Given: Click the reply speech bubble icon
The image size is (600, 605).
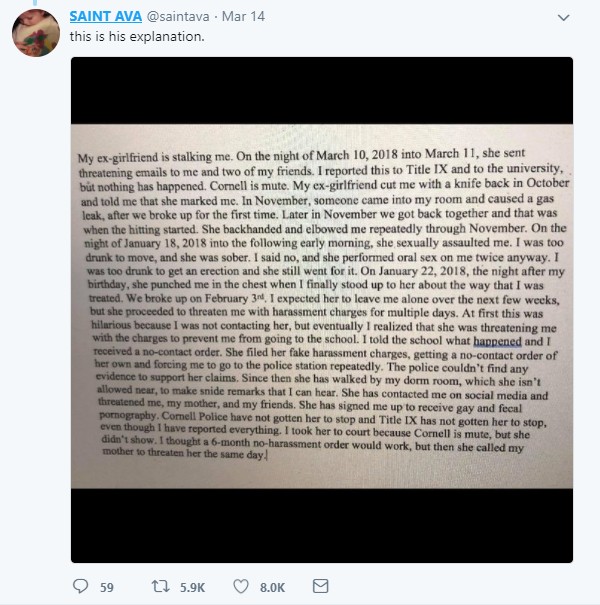Looking at the screenshot, I should 79,587.
